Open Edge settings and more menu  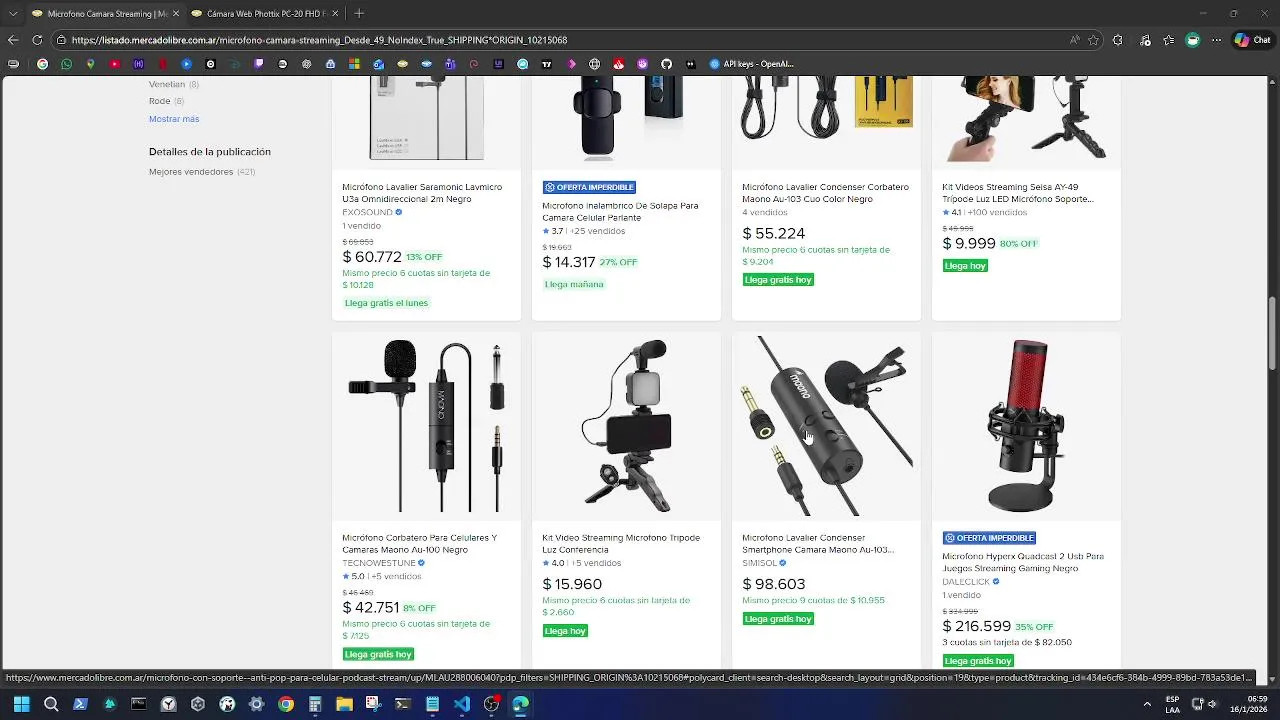coord(1216,40)
